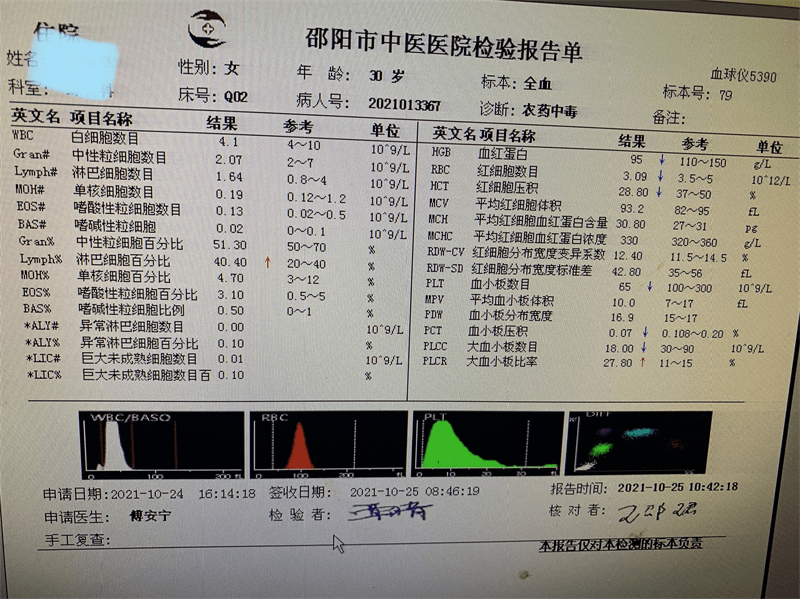800x599 pixels.
Task: Click the blue down arrow beside HGB result
Action: (661, 158)
